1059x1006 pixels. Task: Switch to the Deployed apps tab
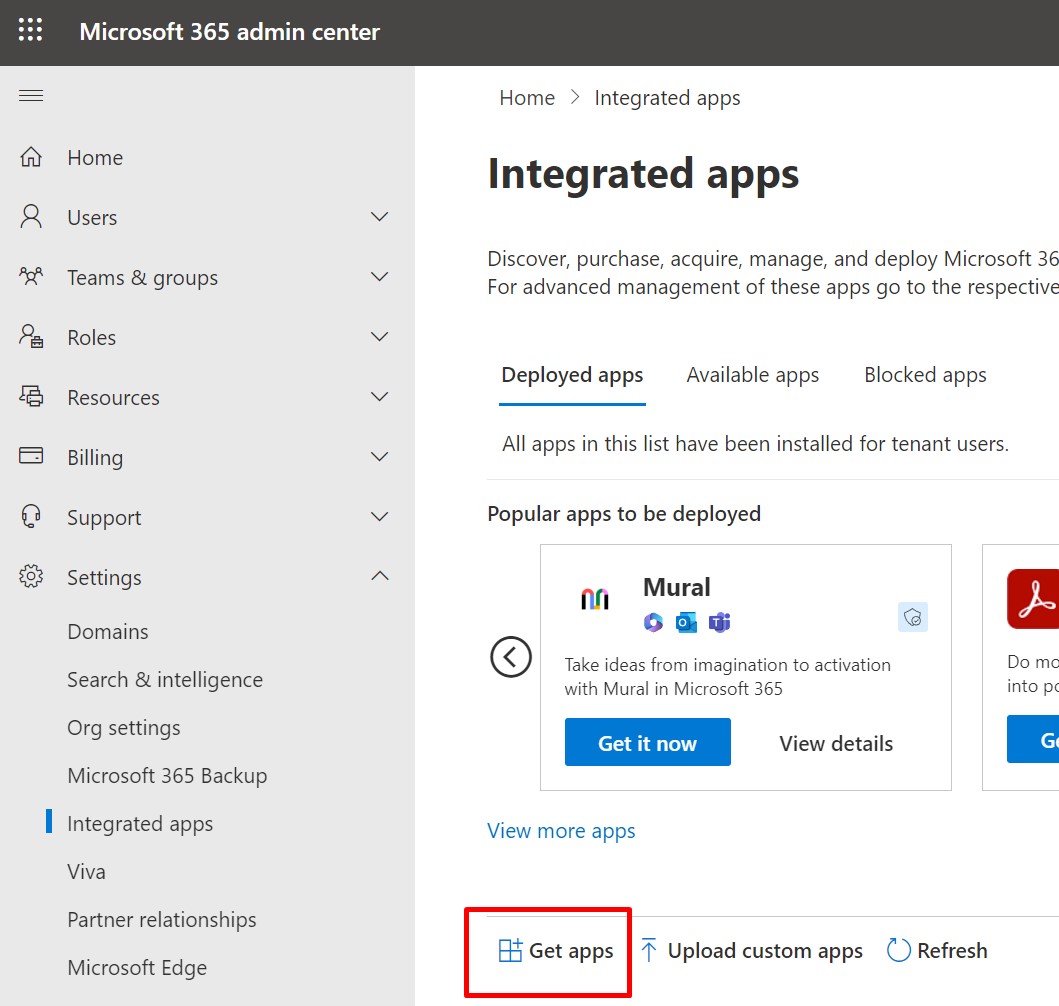572,375
